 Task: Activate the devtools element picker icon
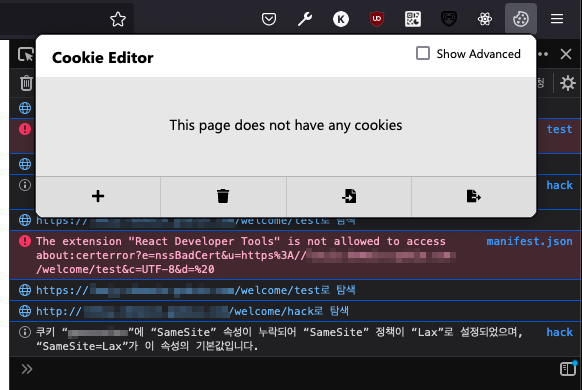pos(26,55)
